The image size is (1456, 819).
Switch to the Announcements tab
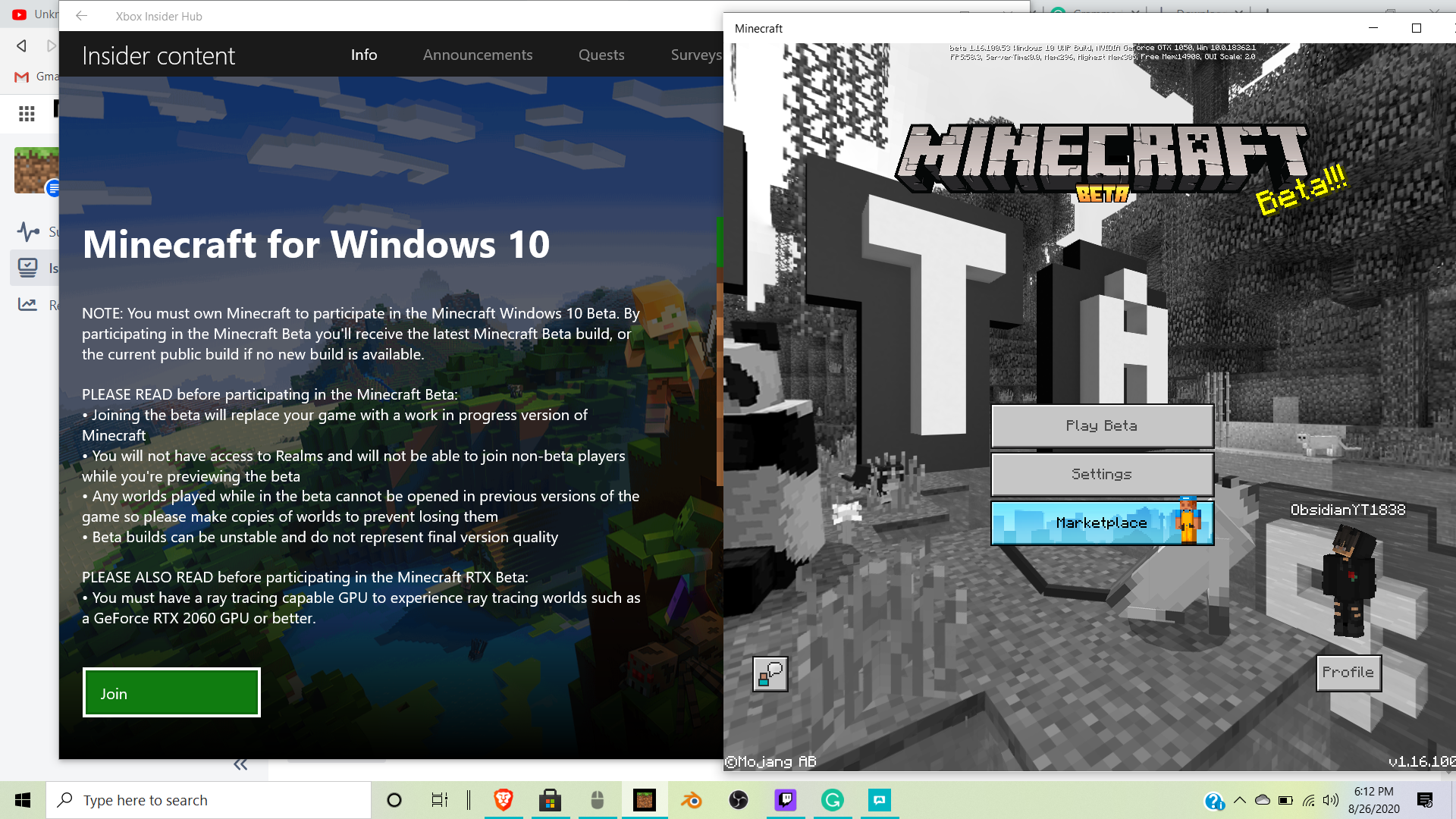point(477,55)
